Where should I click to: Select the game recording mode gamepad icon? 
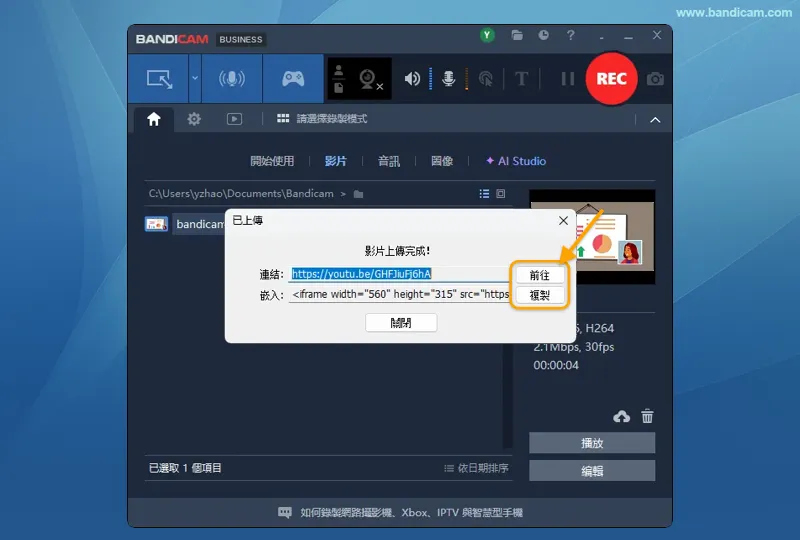(293, 79)
